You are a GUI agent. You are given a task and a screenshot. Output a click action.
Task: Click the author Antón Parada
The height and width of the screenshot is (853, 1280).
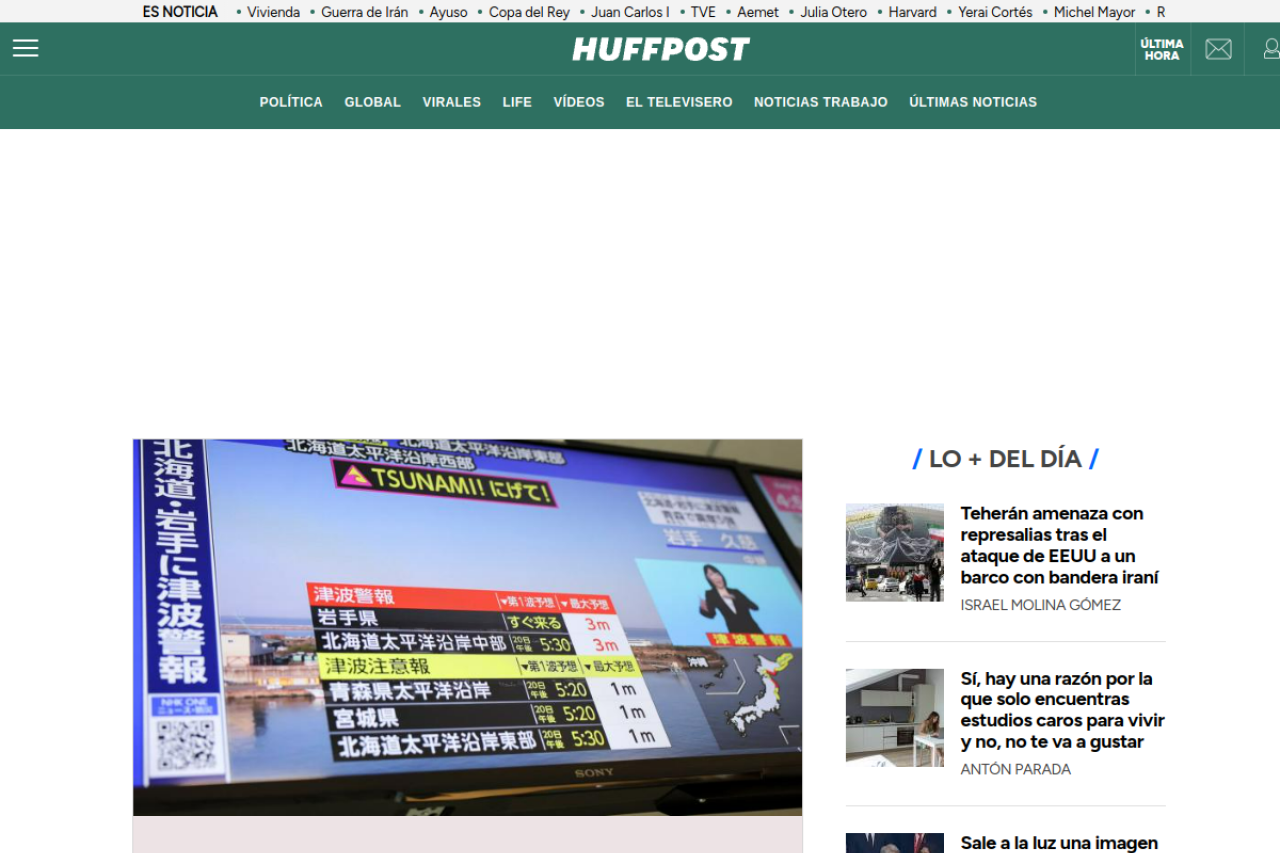click(1015, 769)
